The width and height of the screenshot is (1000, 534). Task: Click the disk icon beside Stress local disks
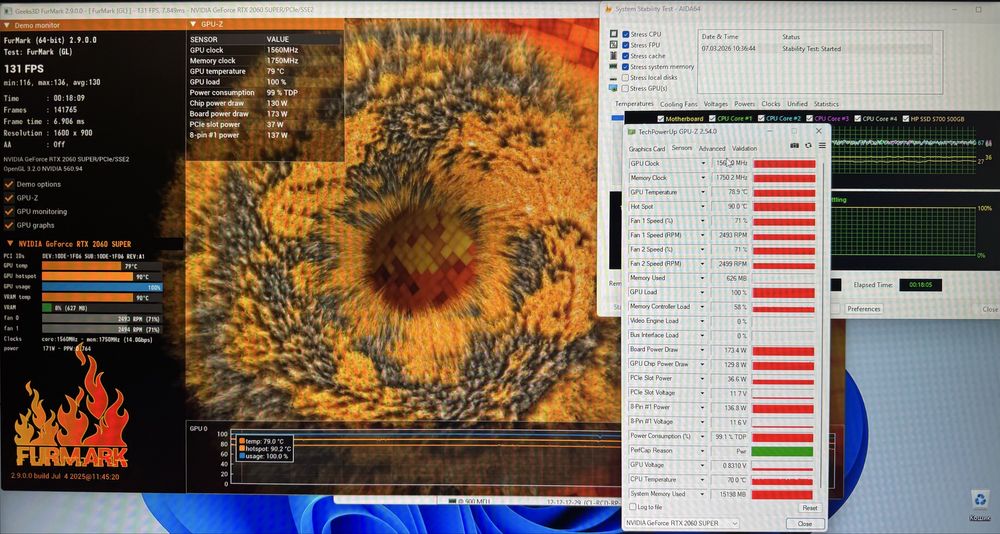614,77
